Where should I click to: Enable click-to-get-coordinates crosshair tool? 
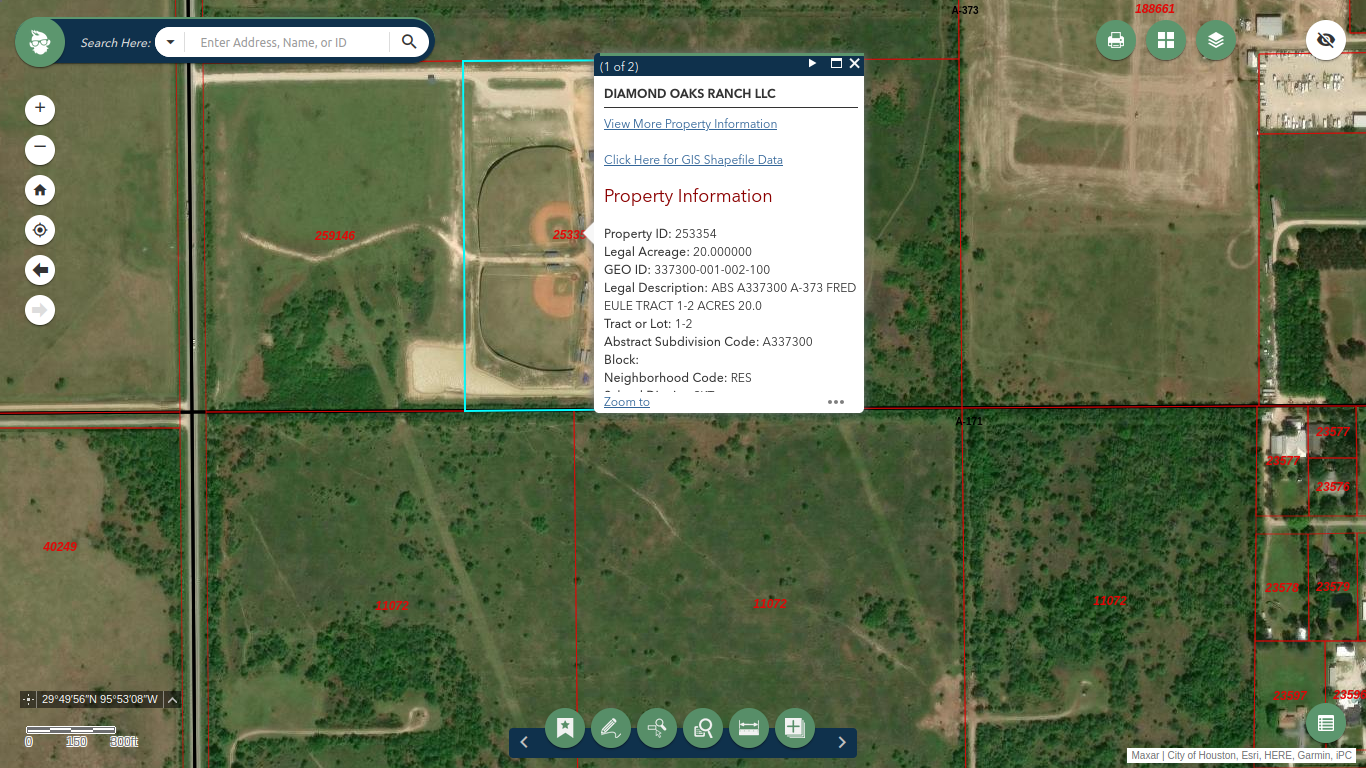[x=28, y=699]
